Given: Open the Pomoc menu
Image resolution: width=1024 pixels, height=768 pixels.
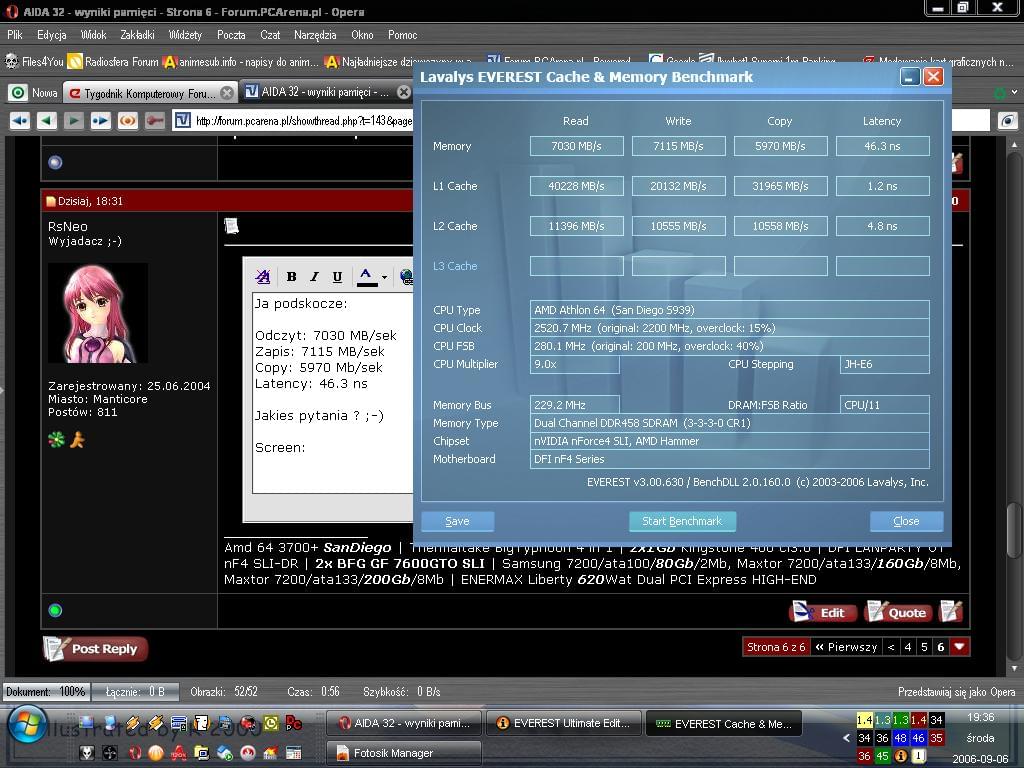Looking at the screenshot, I should [x=402, y=35].
